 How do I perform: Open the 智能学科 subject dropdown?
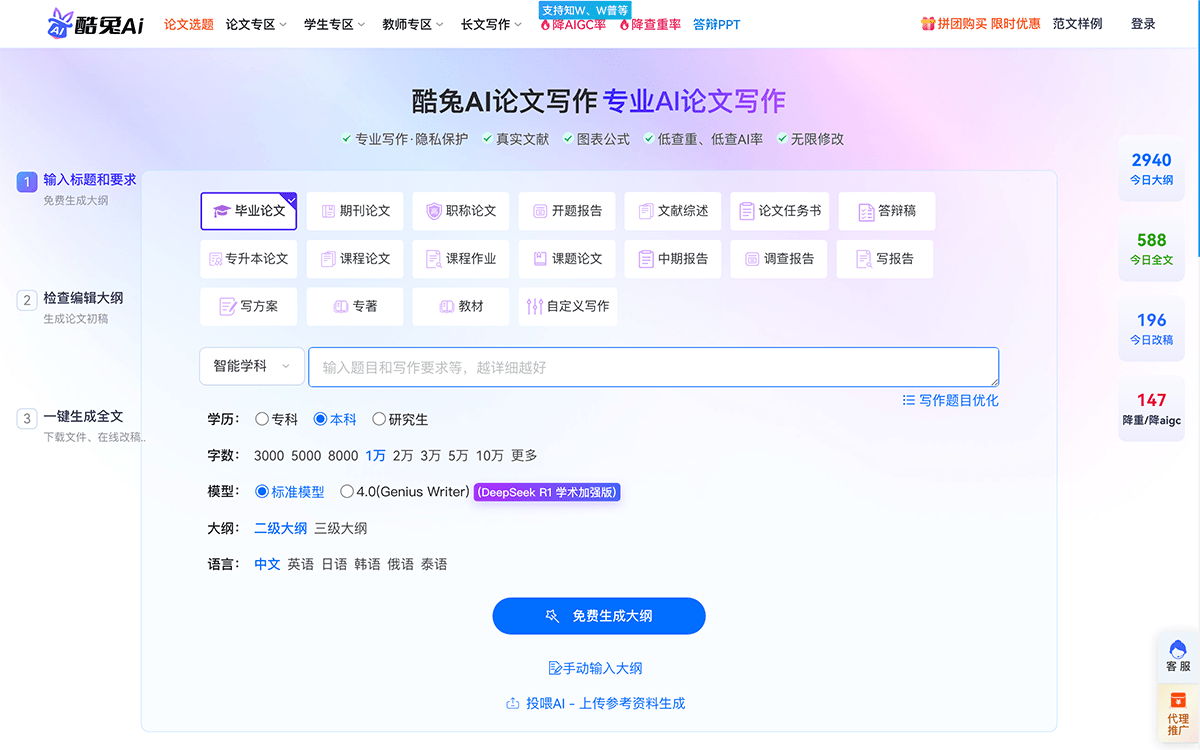point(251,366)
